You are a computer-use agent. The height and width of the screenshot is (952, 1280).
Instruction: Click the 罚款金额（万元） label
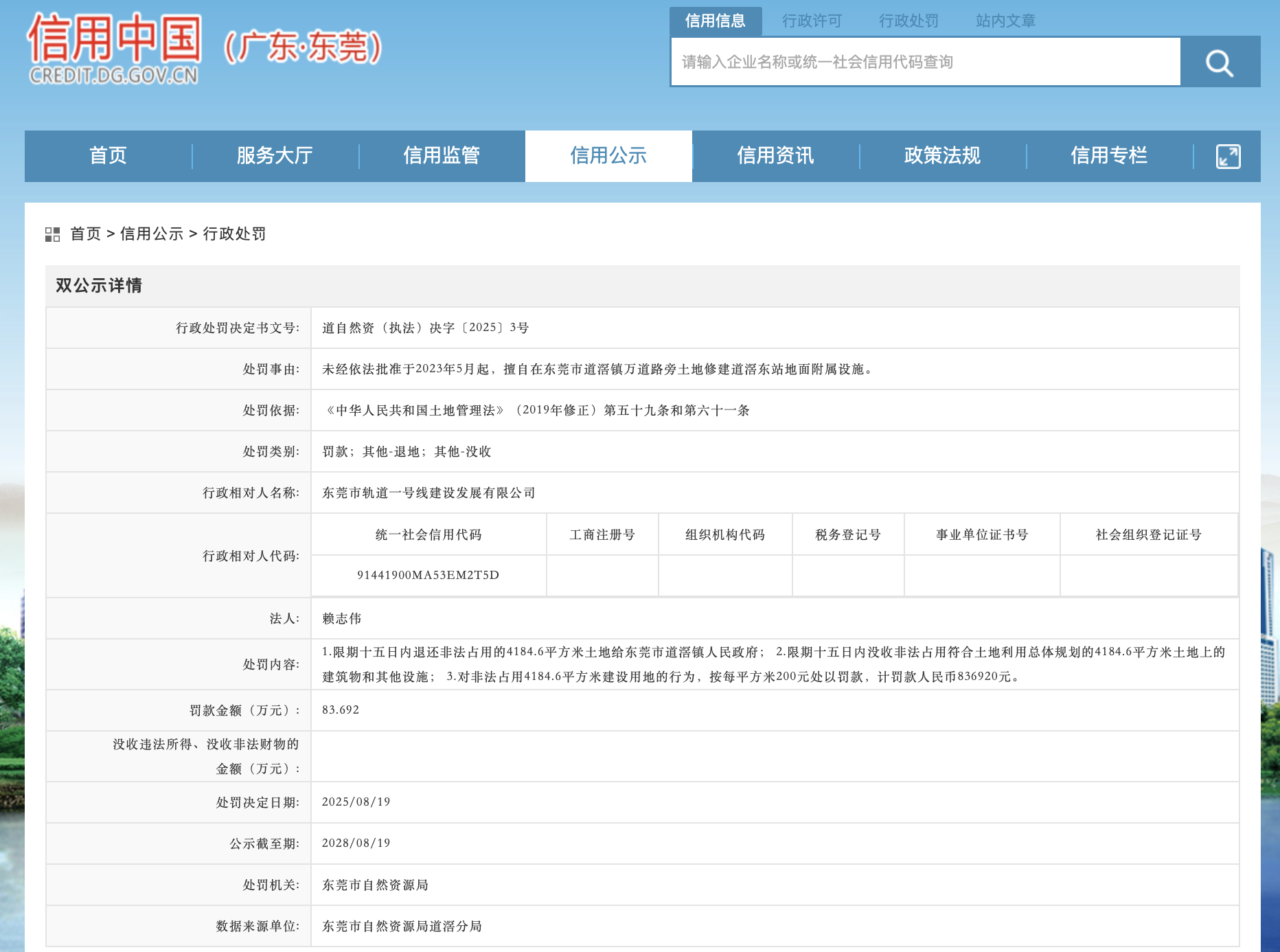pos(245,710)
